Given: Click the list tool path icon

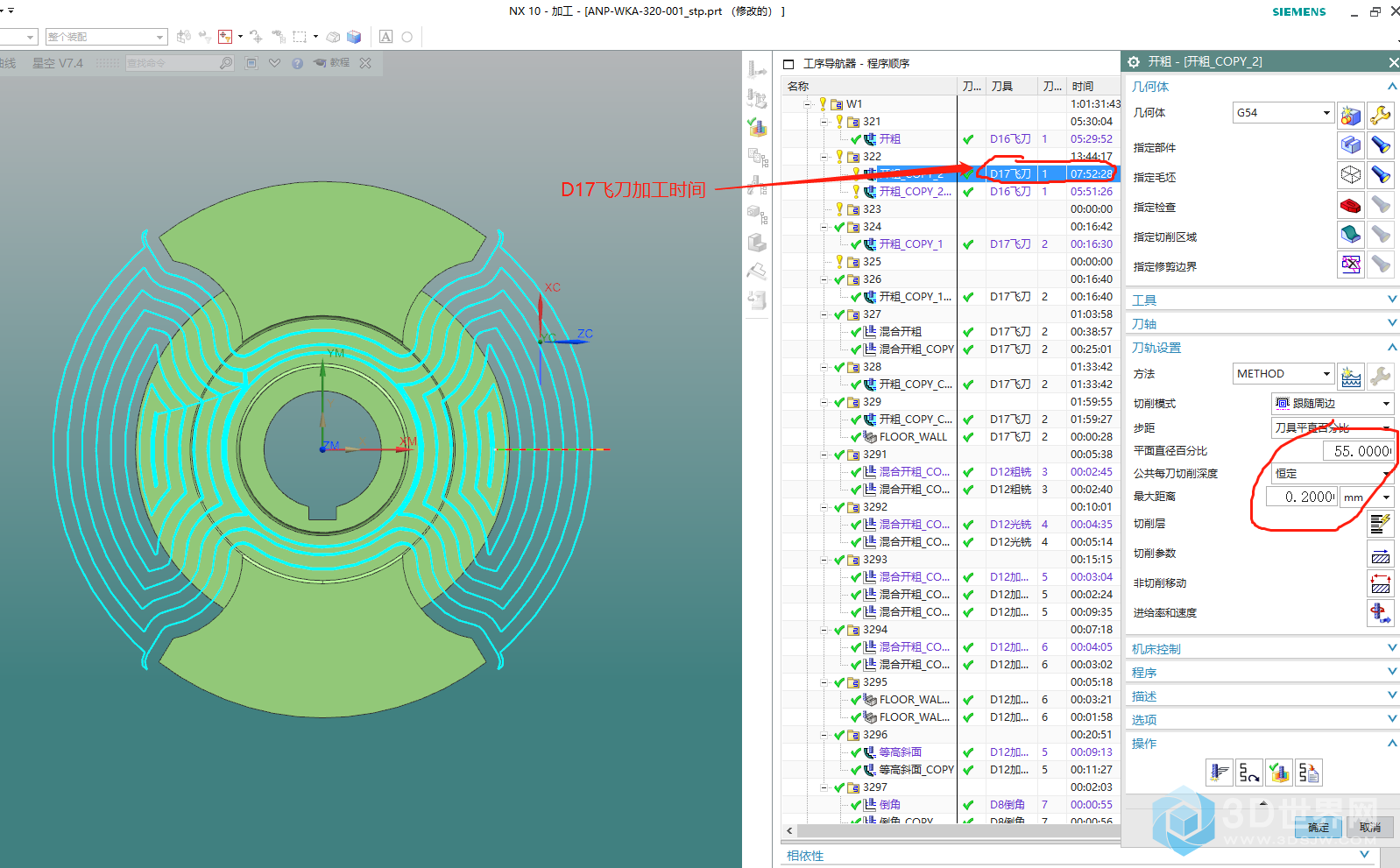Looking at the screenshot, I should coord(1309,773).
